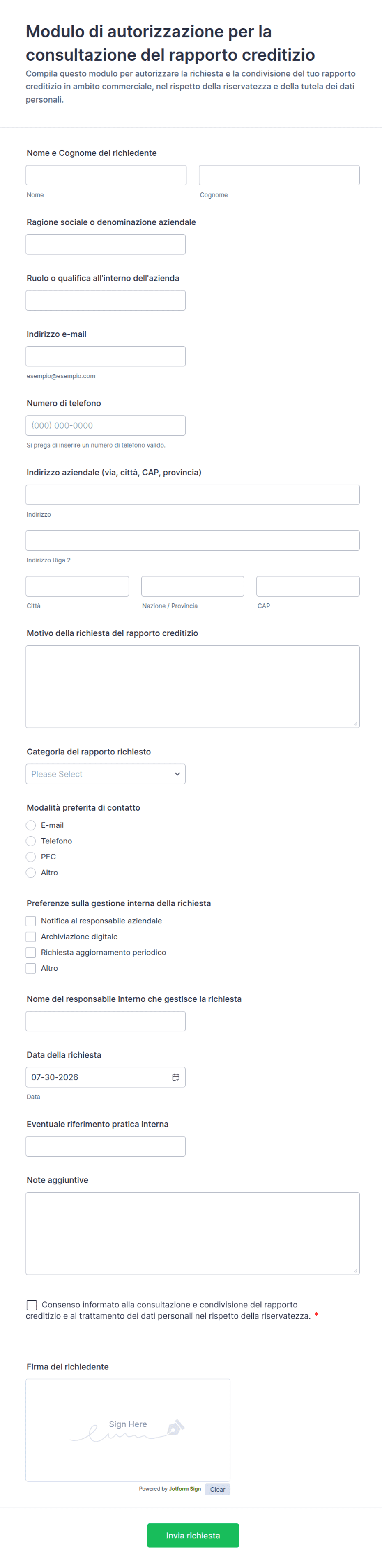Click the CAP postal code field
Image resolution: width=382 pixels, height=1568 pixels.
[x=308, y=586]
